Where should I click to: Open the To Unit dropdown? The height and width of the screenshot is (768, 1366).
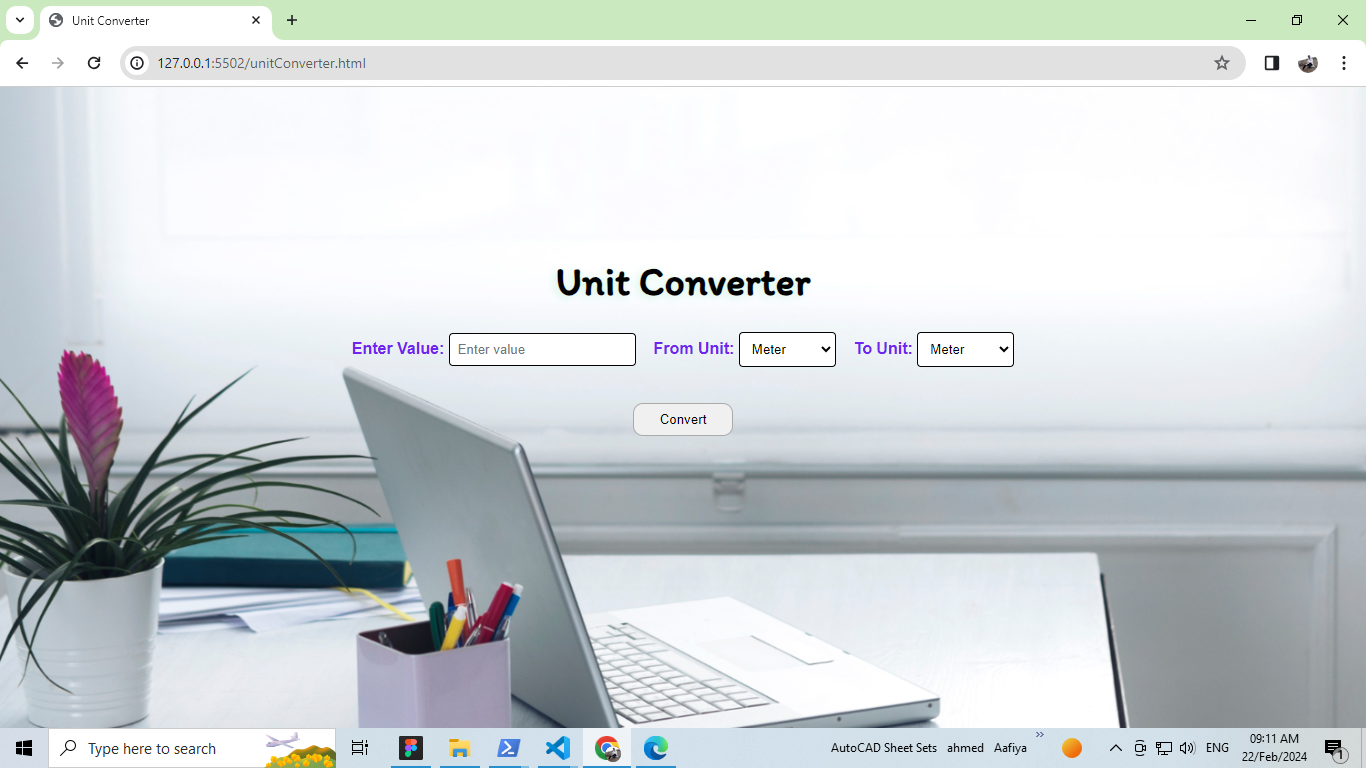964,349
